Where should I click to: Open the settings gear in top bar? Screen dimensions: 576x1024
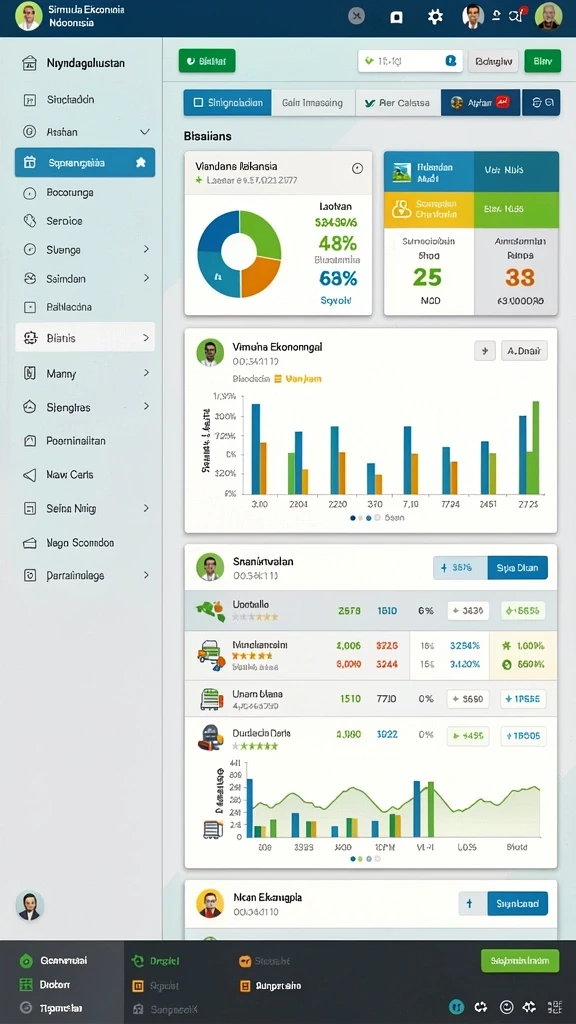pos(435,17)
